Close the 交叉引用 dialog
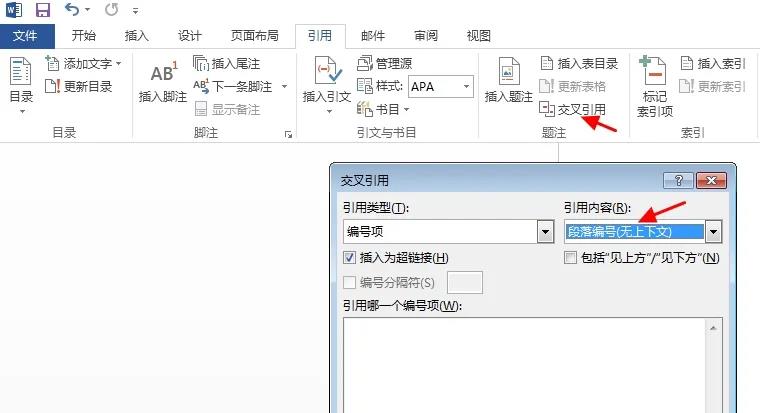This screenshot has height=413, width=760. pos(711,181)
